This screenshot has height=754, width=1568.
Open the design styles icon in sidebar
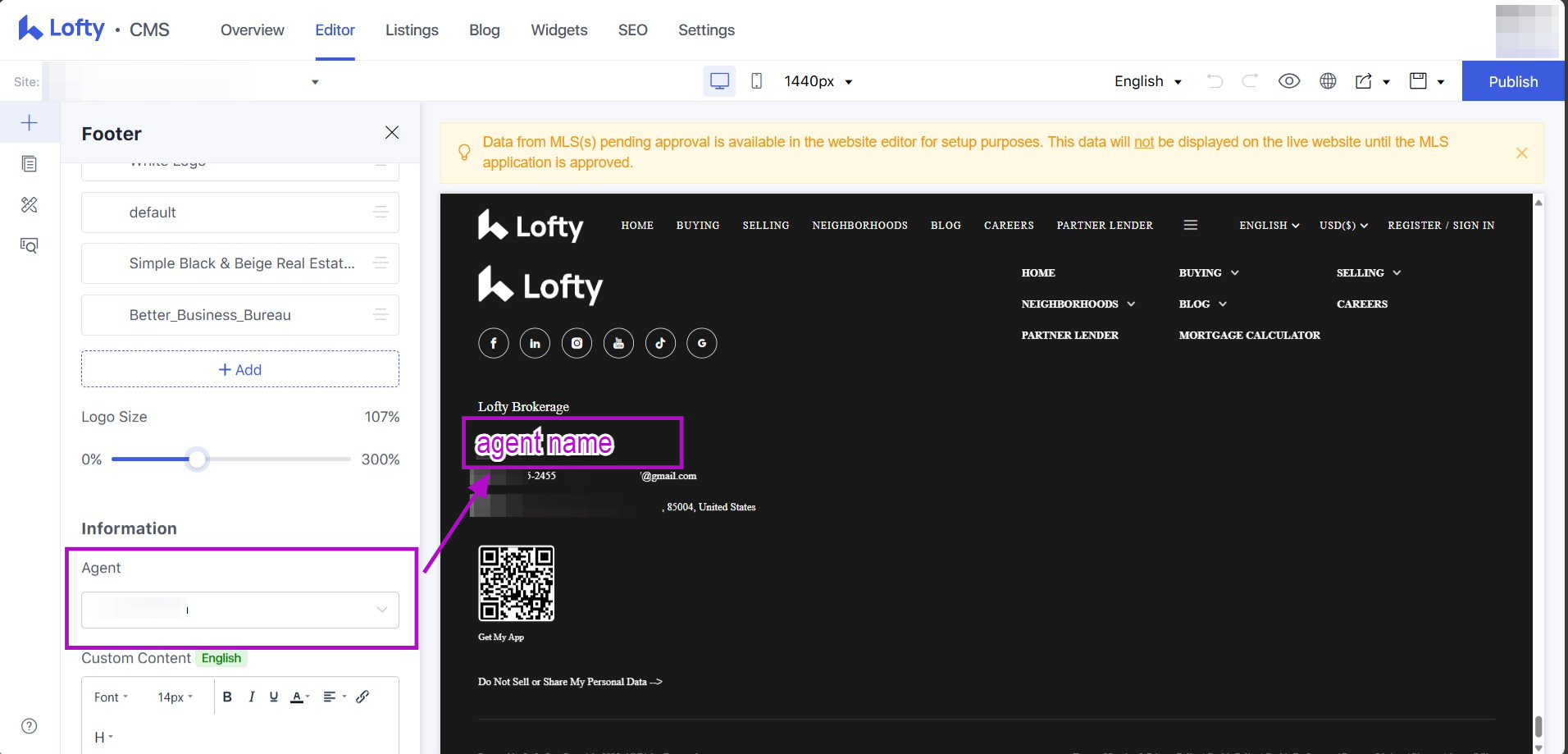[30, 205]
